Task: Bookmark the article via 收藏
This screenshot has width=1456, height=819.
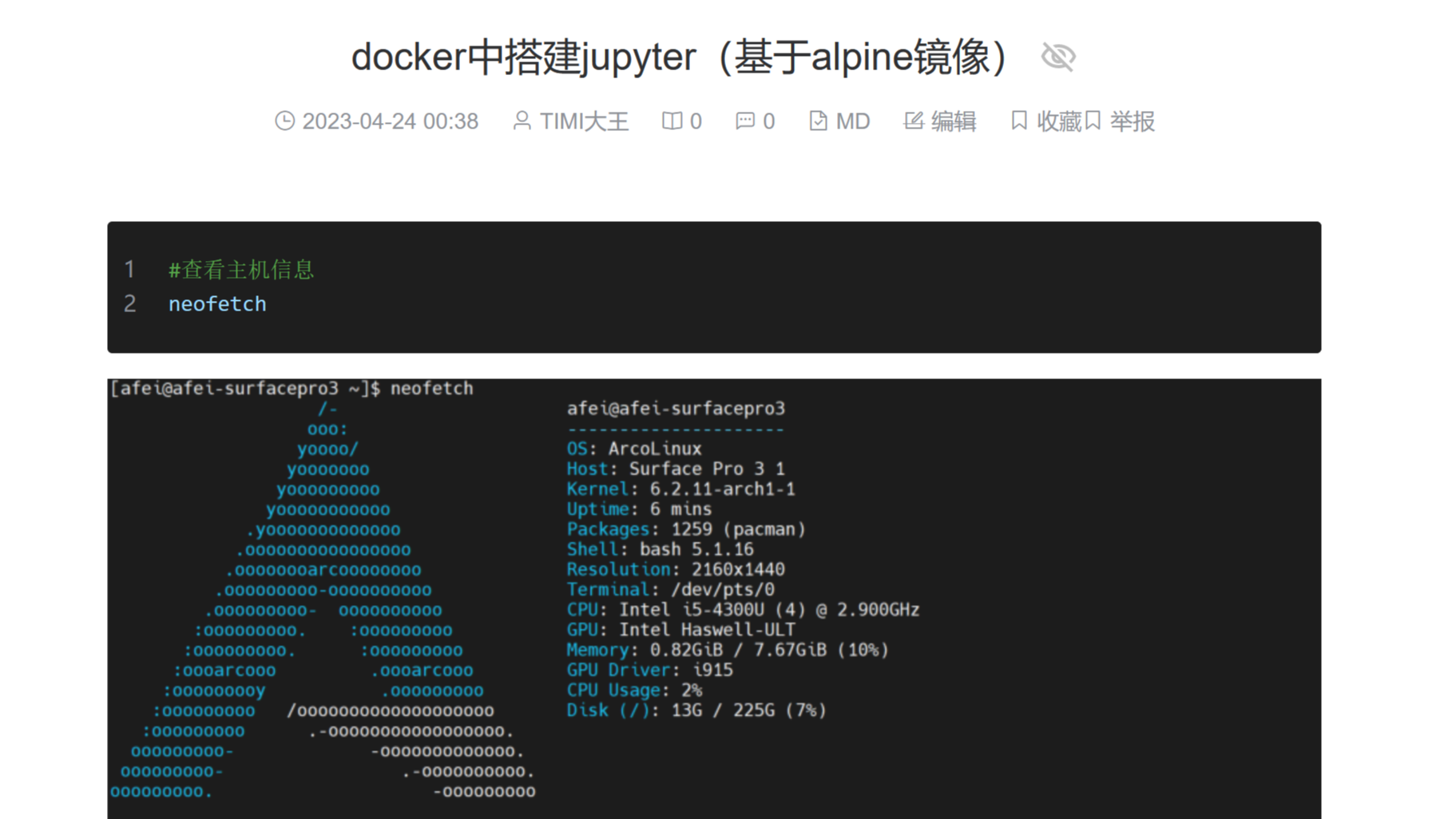Action: coord(1059,121)
